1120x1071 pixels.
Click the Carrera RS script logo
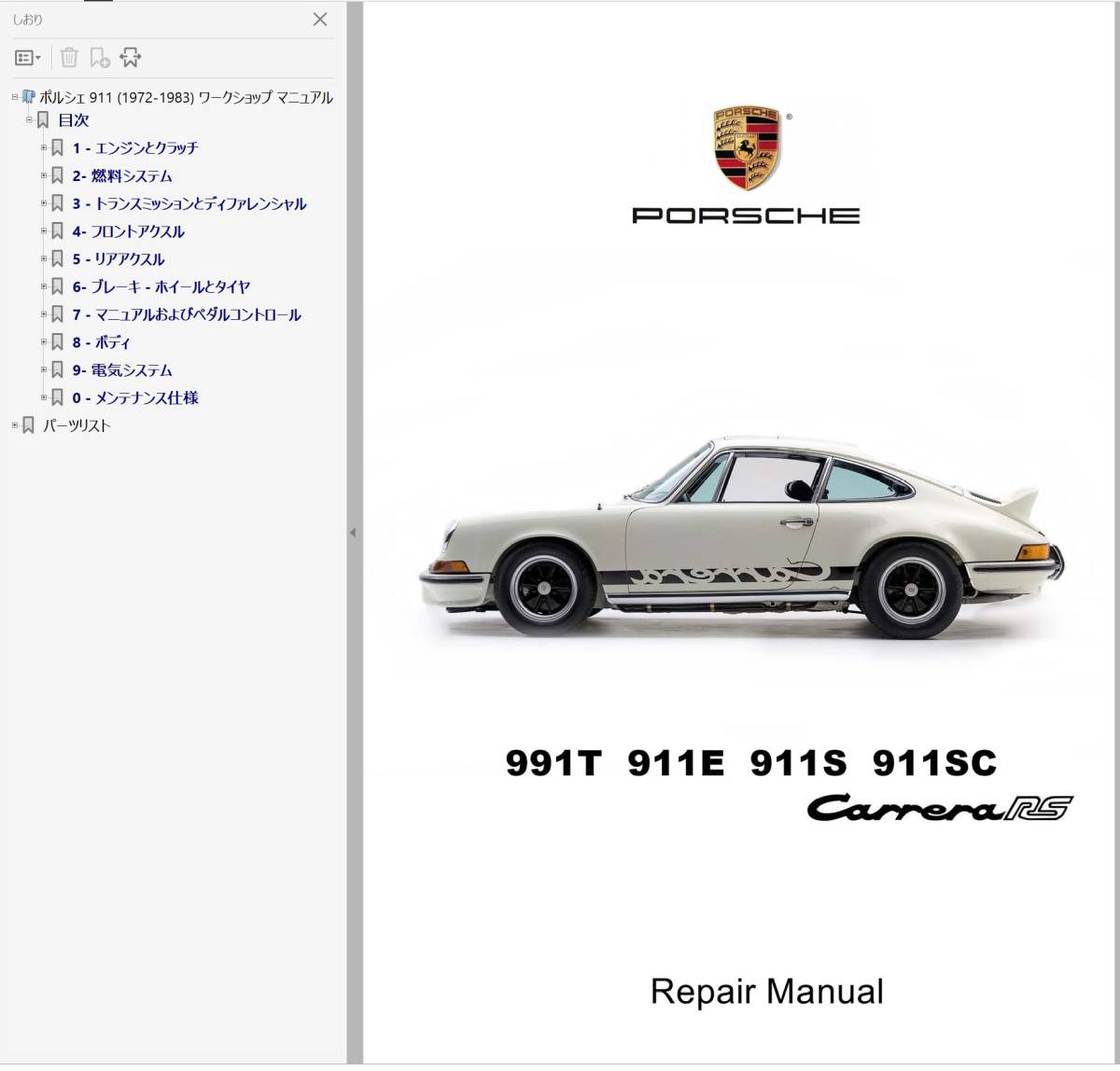click(940, 808)
